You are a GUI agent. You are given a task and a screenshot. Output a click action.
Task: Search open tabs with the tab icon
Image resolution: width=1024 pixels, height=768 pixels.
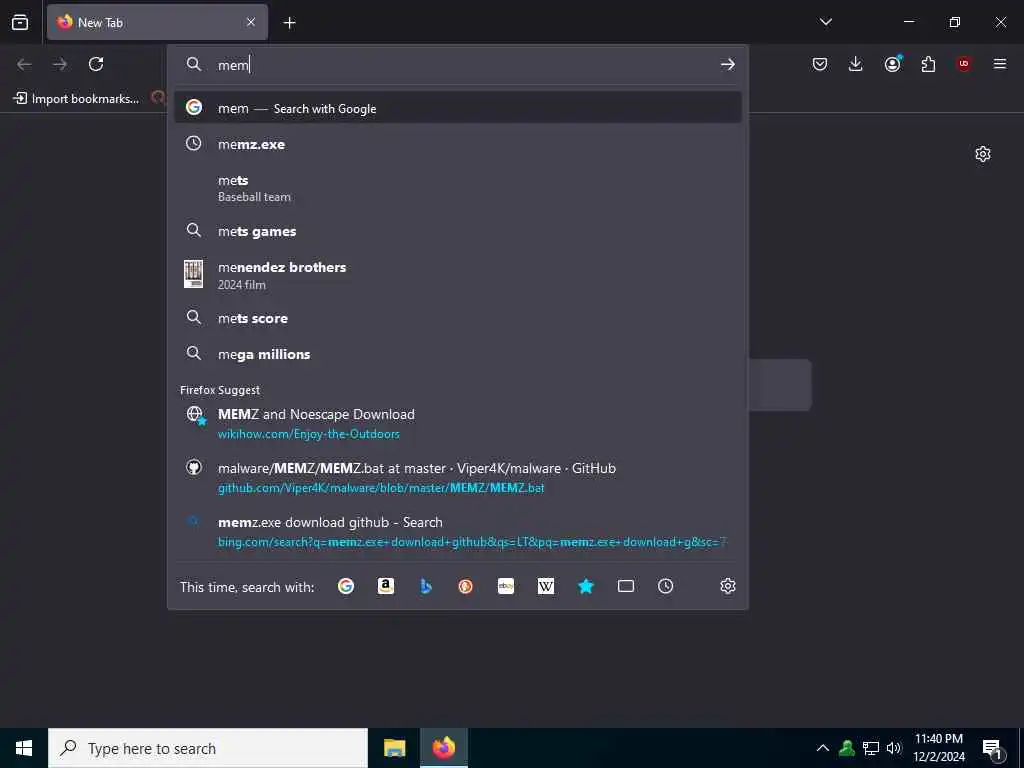[x=626, y=586]
